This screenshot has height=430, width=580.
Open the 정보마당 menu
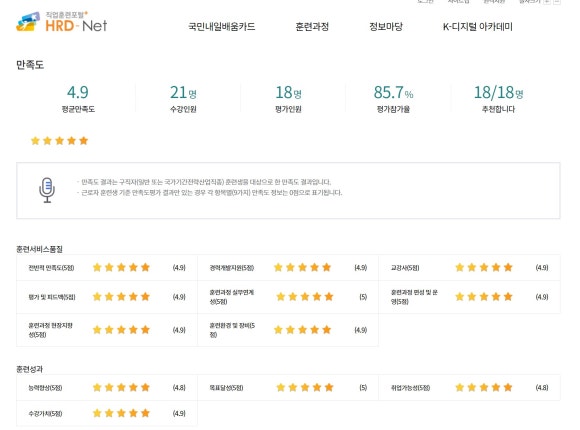[x=386, y=27]
